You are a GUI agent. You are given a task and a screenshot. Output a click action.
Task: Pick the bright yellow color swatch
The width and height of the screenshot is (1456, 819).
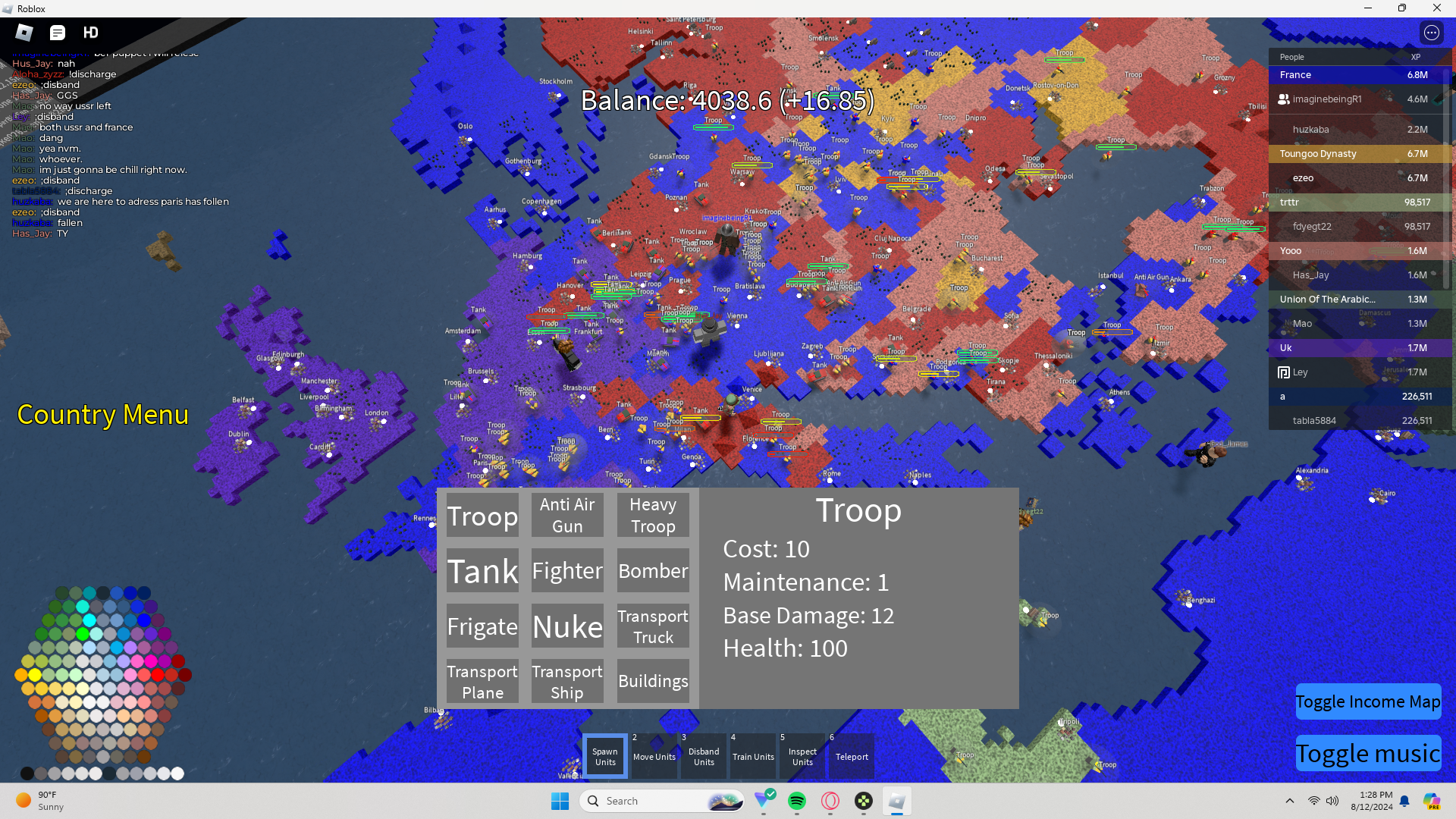coord(35,674)
